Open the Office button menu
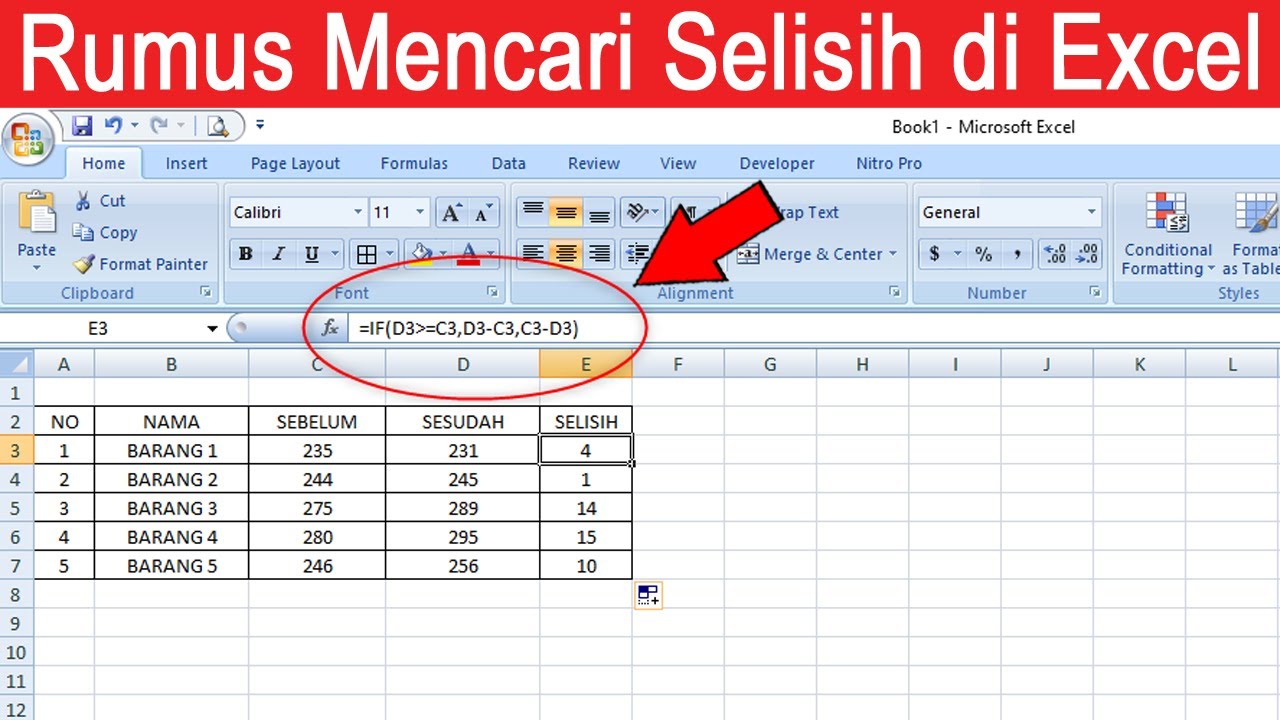The width and height of the screenshot is (1280, 720). tap(28, 141)
